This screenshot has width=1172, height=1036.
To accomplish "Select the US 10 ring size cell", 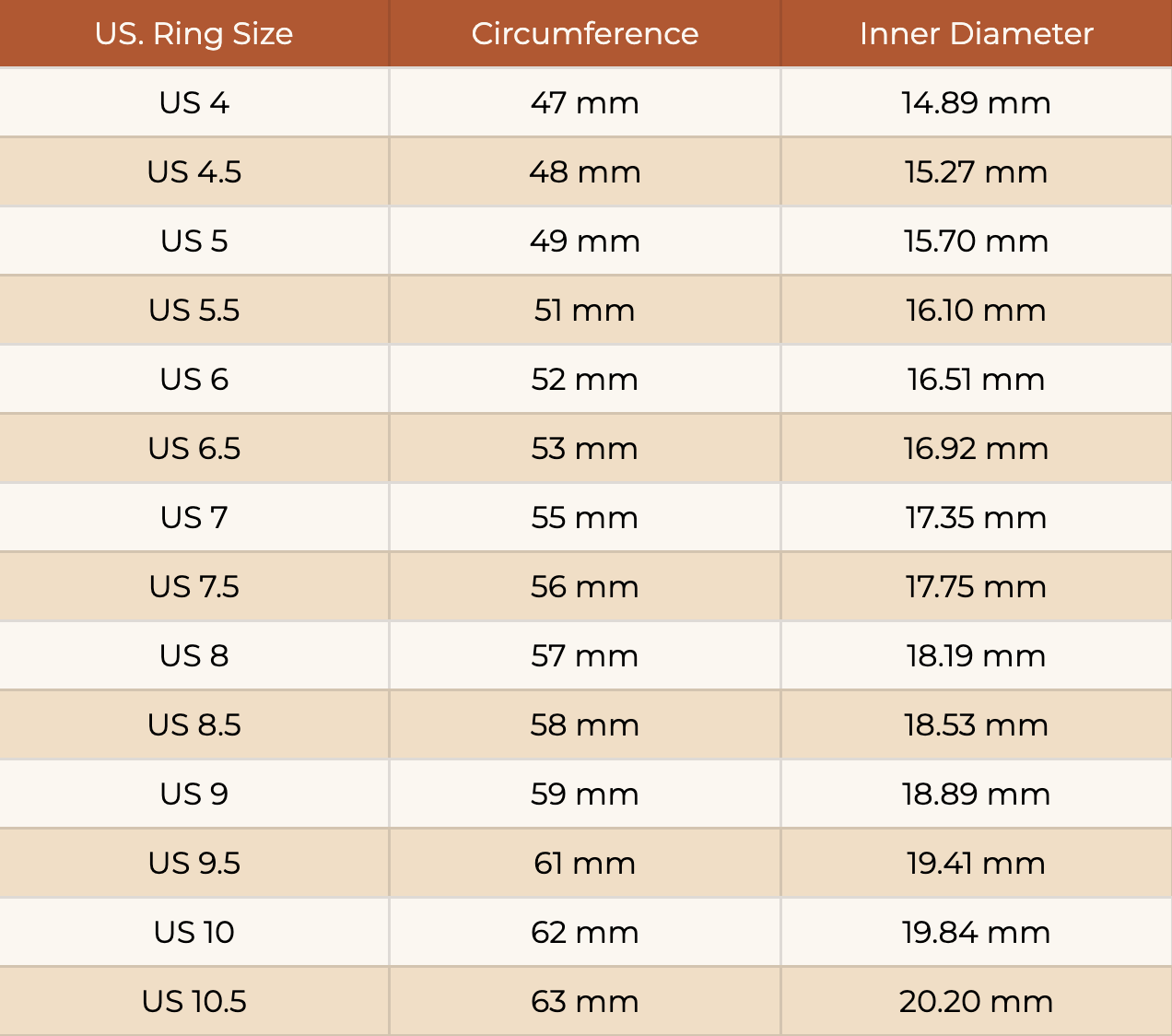I will pyautogui.click(x=193, y=933).
